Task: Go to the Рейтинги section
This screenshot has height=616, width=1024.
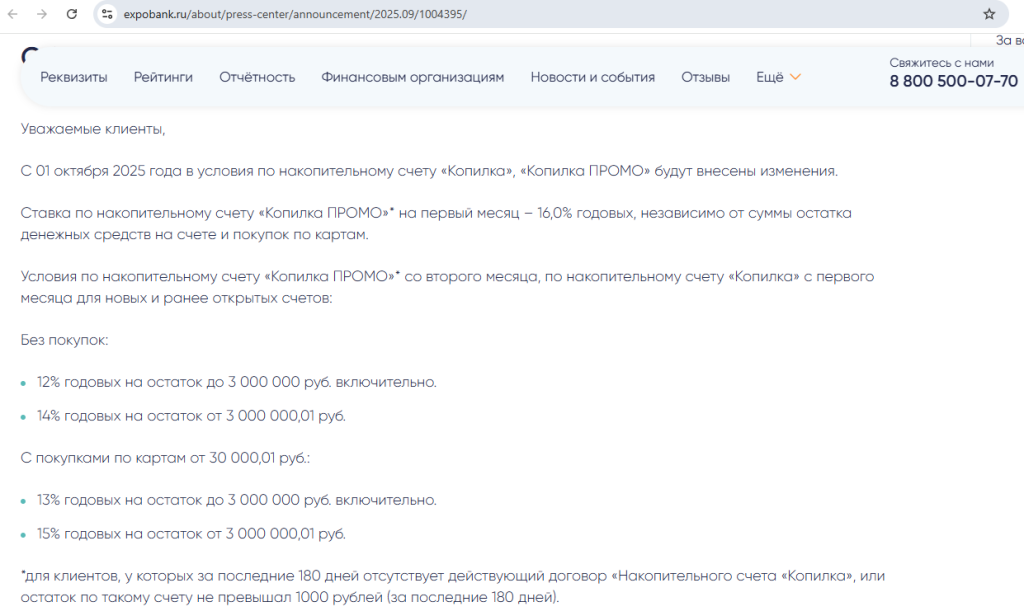Action: [x=163, y=77]
